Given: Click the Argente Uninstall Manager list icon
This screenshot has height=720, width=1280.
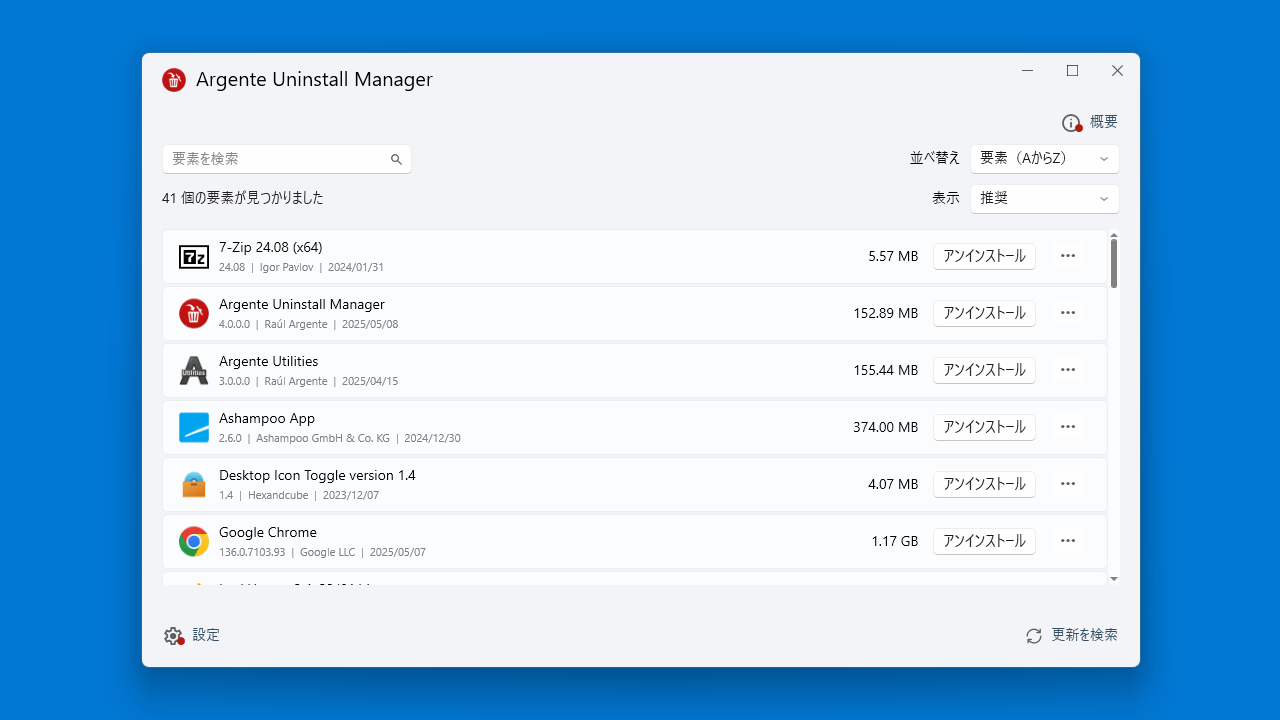Looking at the screenshot, I should pos(194,314).
